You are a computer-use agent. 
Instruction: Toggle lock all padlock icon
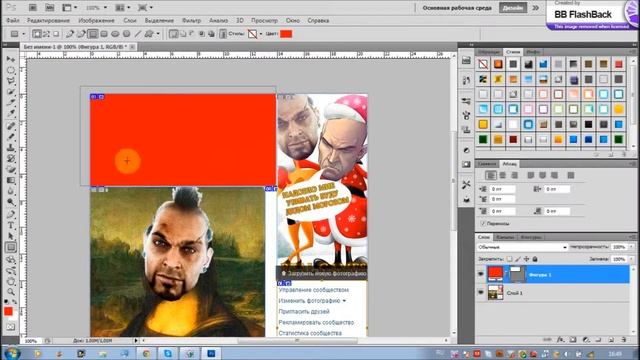pos(535,259)
